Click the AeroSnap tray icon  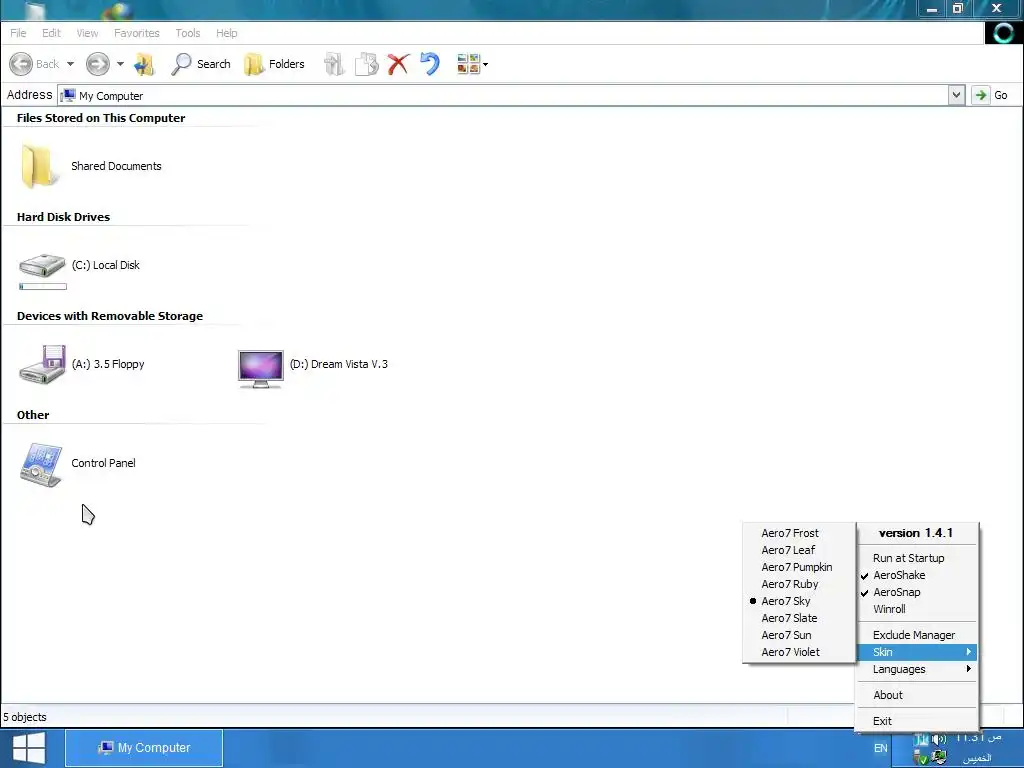point(921,739)
